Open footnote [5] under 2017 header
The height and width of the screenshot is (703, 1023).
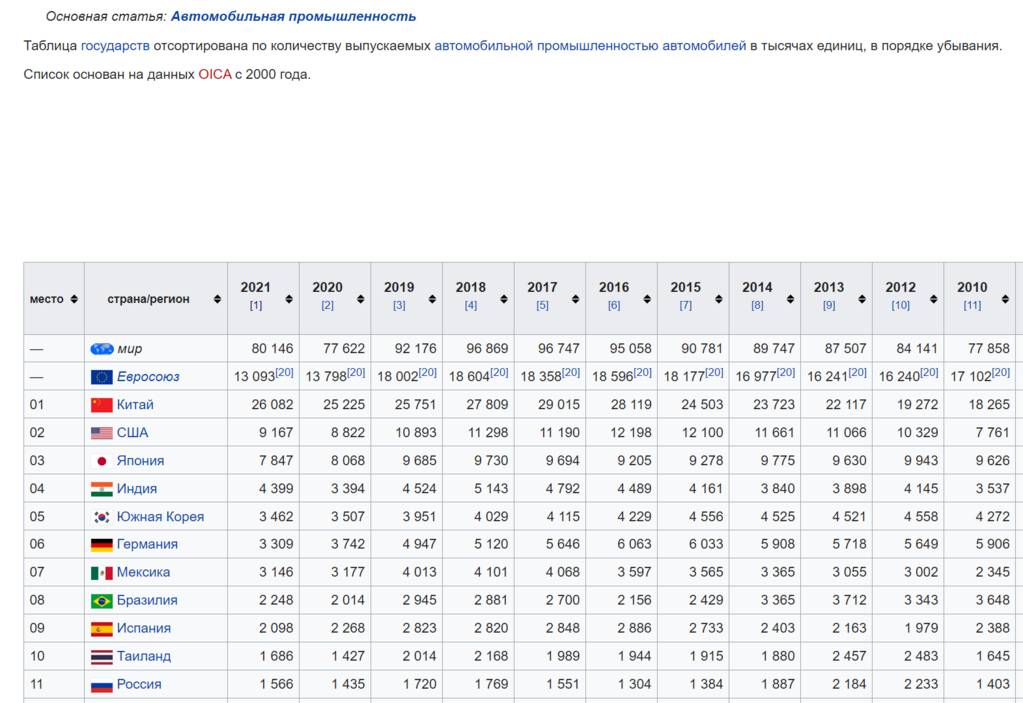click(x=542, y=305)
